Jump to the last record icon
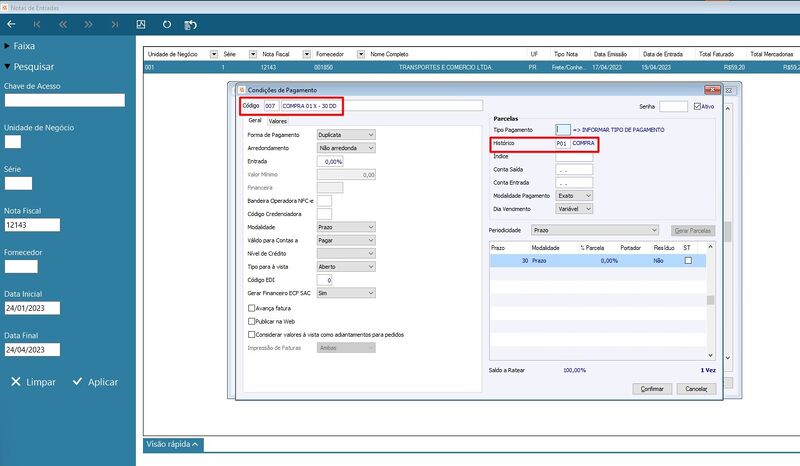 115,24
